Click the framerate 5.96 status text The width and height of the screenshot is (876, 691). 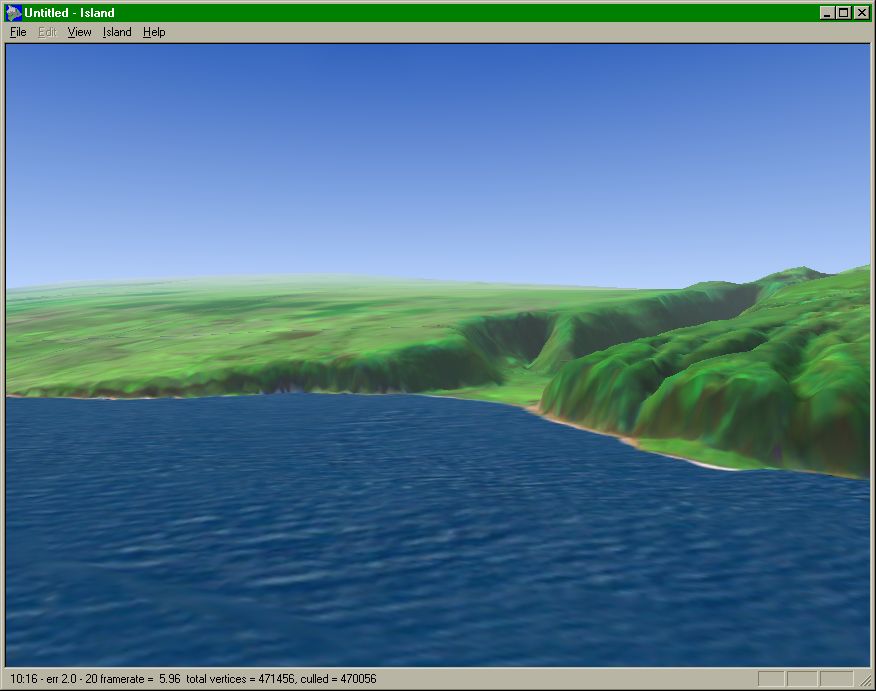pos(140,679)
